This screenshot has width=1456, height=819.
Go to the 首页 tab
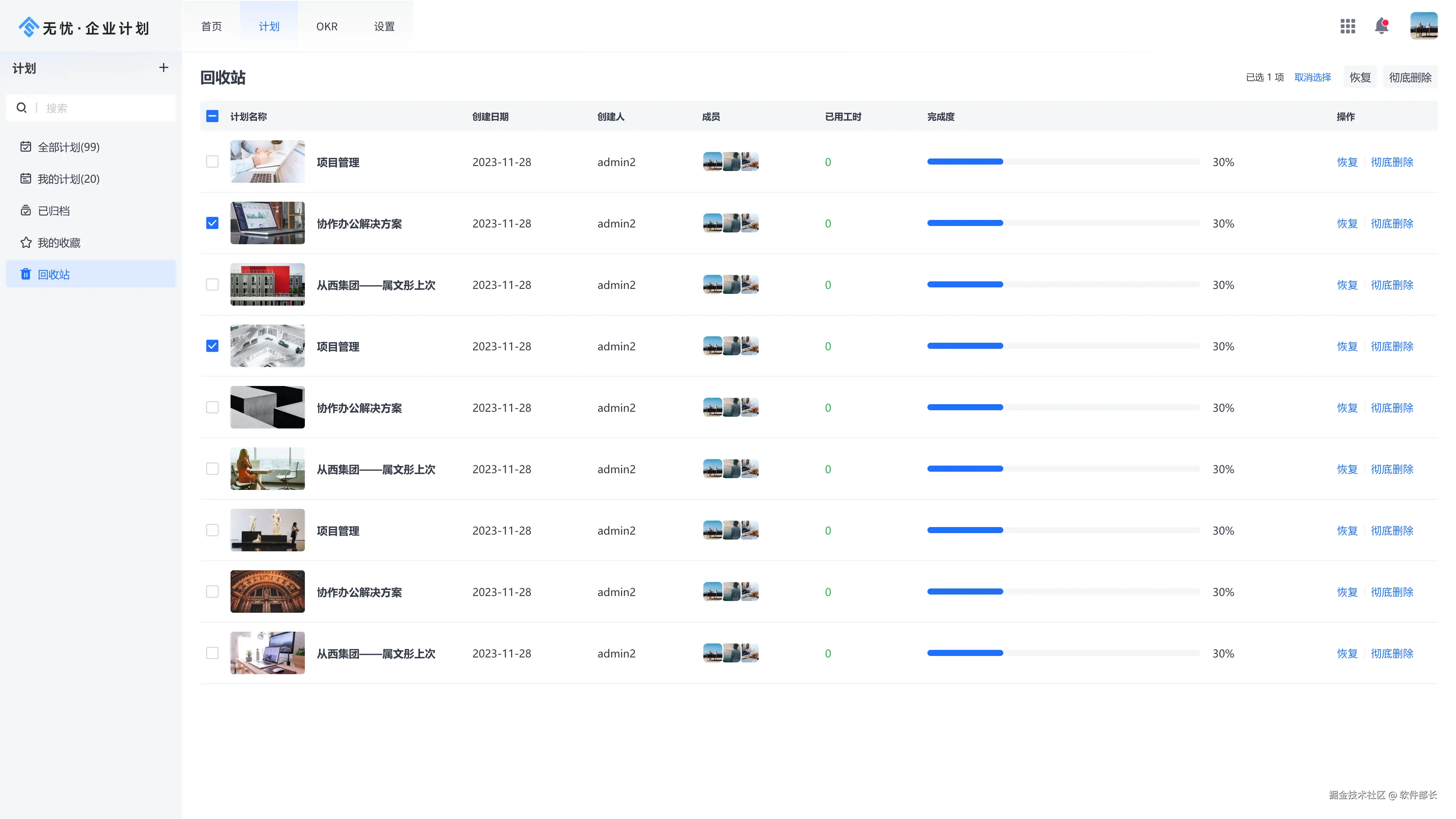[212, 27]
